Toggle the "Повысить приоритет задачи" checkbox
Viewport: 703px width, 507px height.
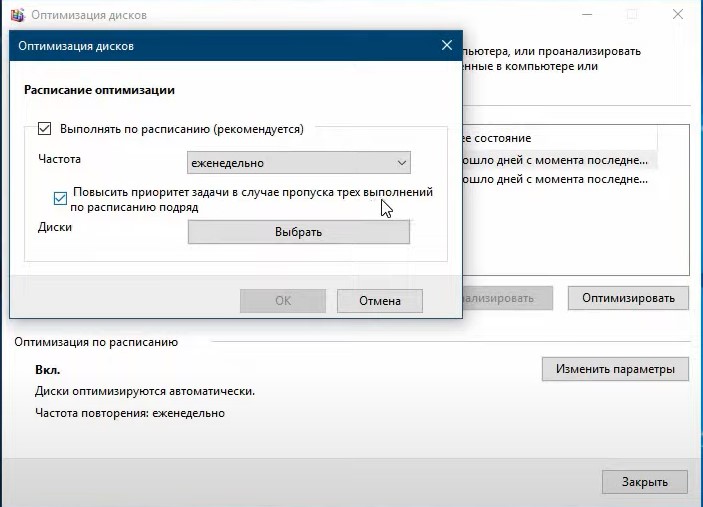(61, 198)
